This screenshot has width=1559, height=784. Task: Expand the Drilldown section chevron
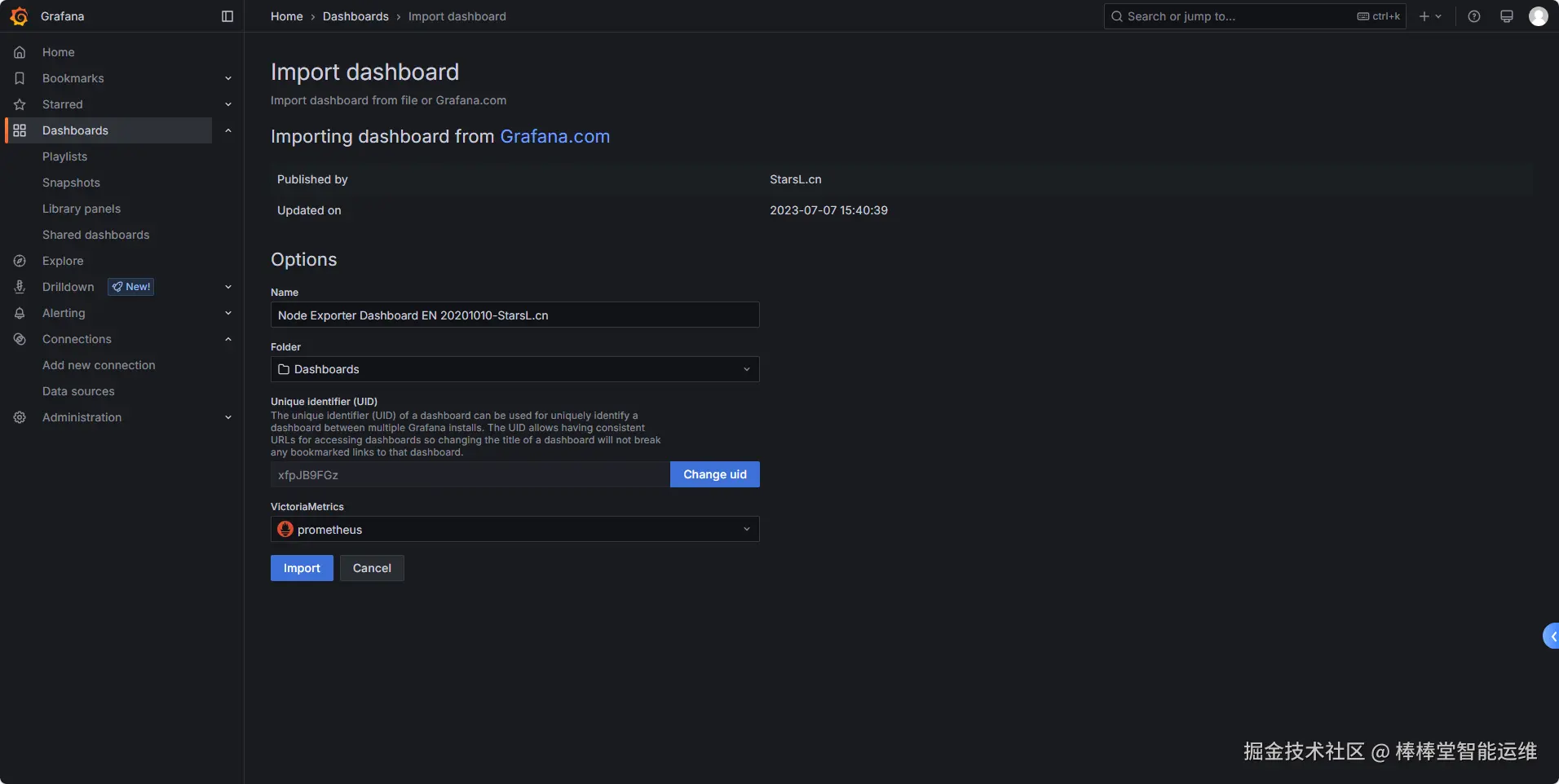tap(228, 287)
